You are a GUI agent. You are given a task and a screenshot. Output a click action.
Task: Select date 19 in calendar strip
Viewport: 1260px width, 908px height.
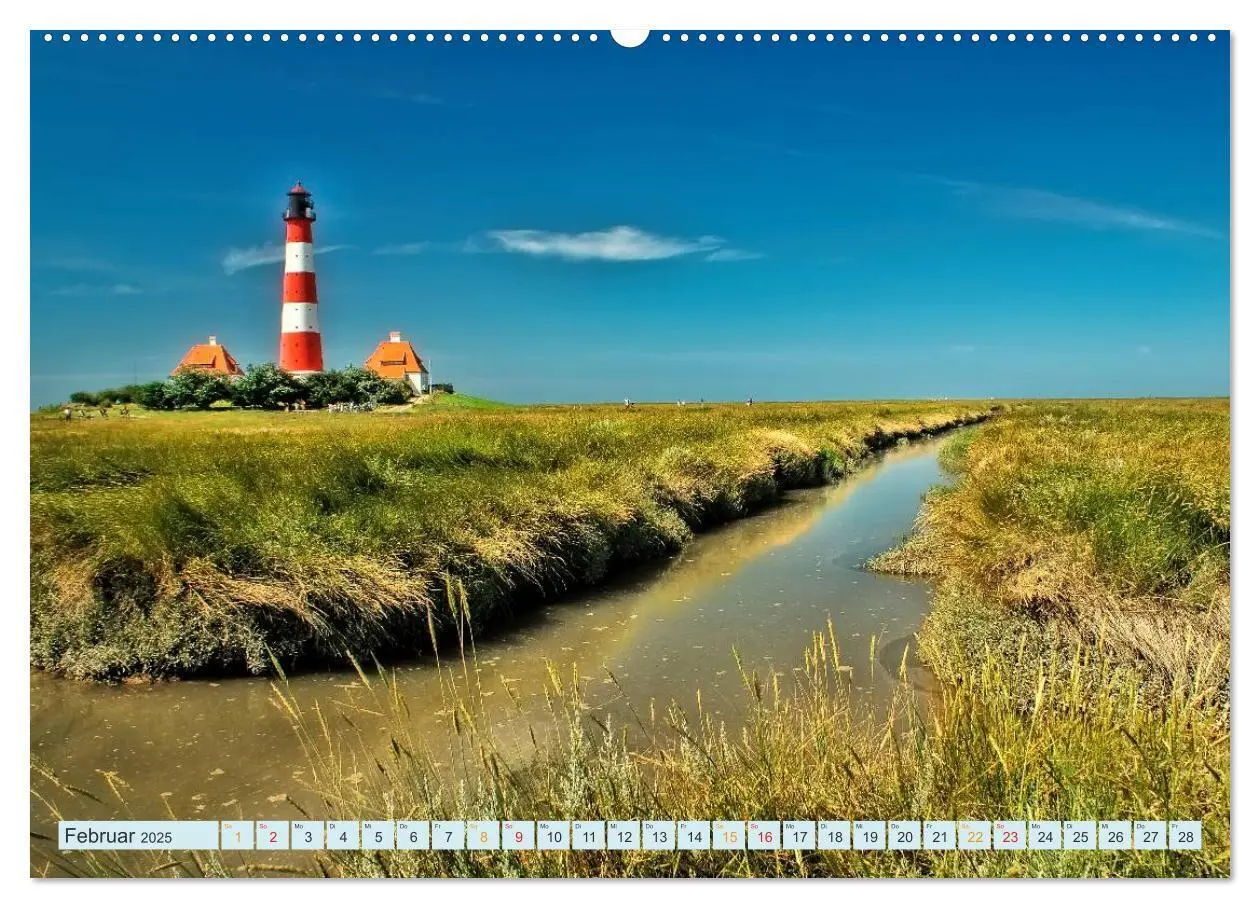click(869, 836)
